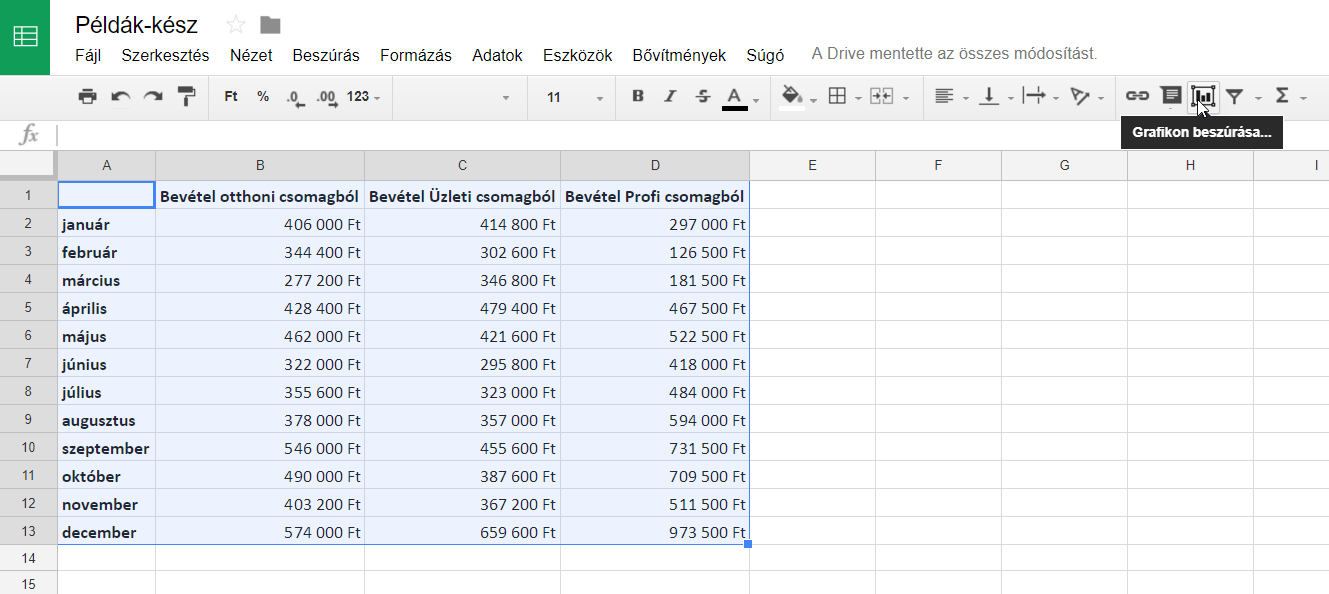
Task: Click the Ft currency format button
Action: (x=231, y=97)
